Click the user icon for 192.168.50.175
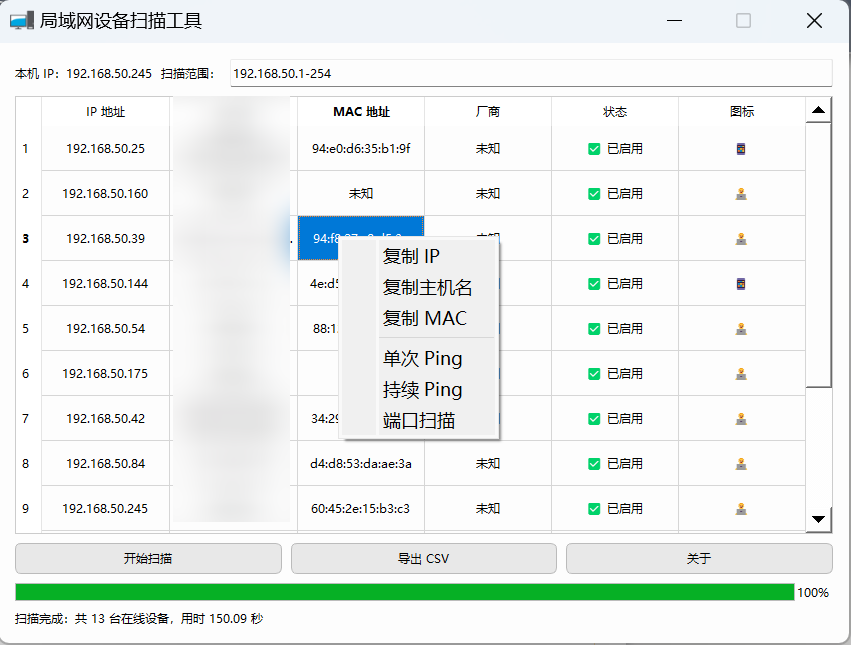 741,374
